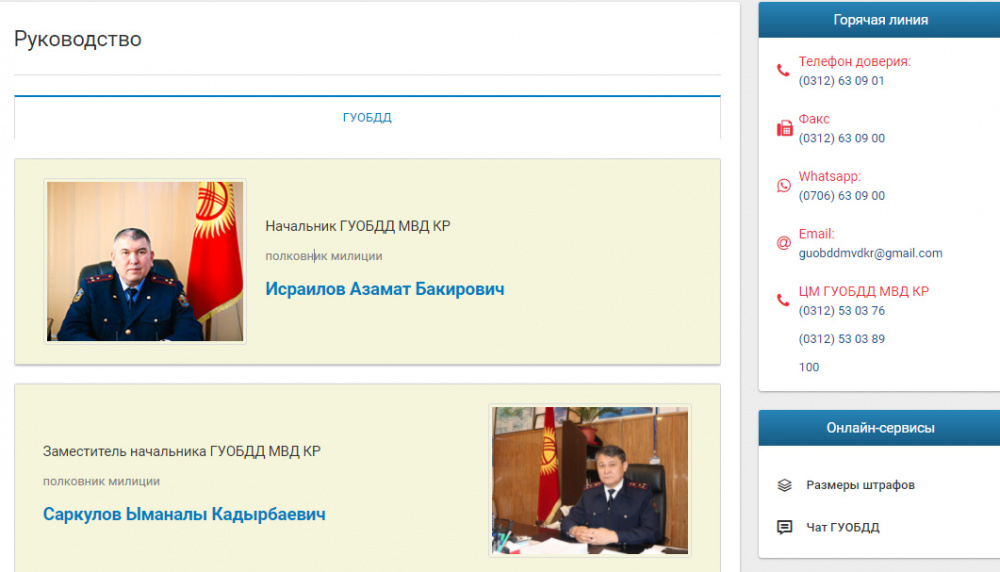Click the phone icon beside Телефон доверия

[x=783, y=71]
